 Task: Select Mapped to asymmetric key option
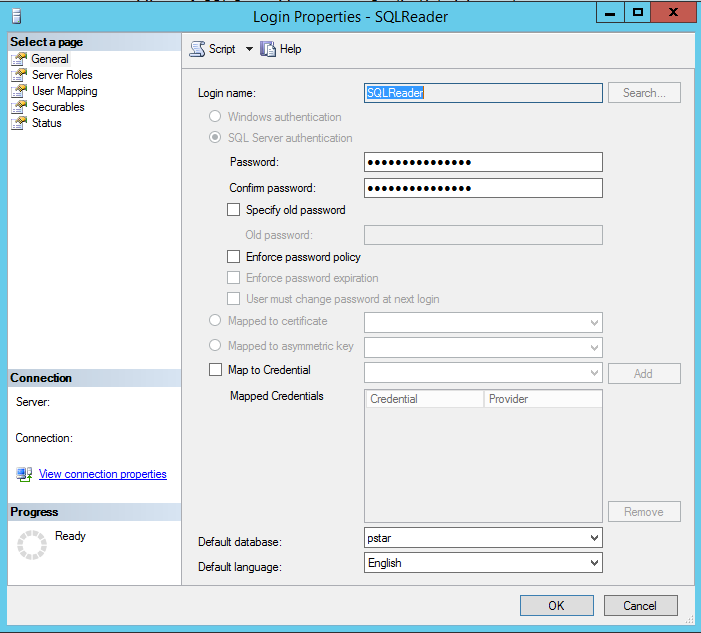[x=215, y=346]
